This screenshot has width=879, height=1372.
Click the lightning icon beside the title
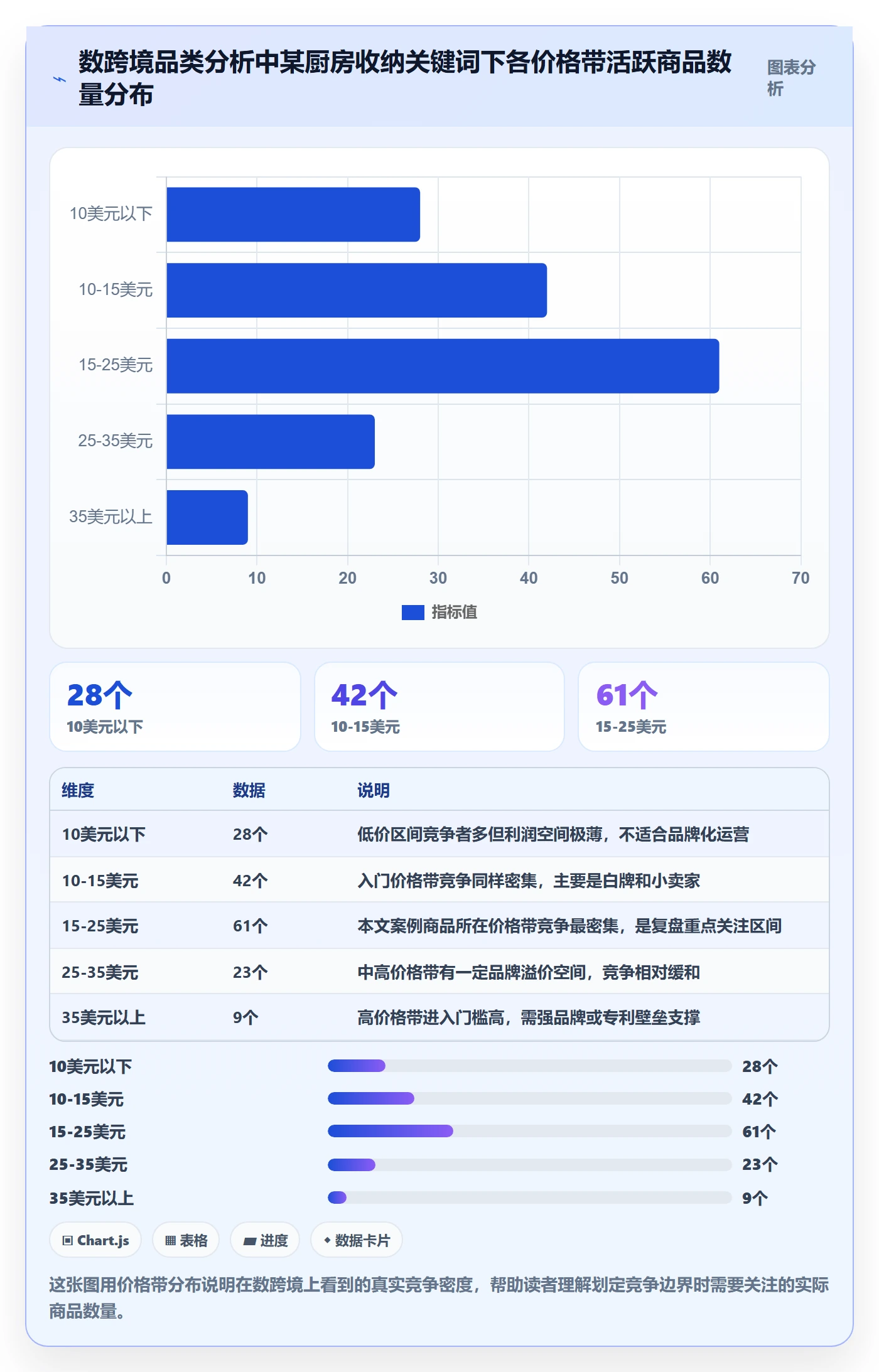(60, 79)
